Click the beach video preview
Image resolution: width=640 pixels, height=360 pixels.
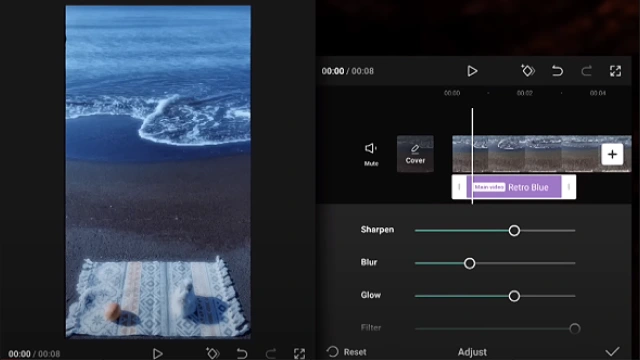pyautogui.click(x=158, y=172)
